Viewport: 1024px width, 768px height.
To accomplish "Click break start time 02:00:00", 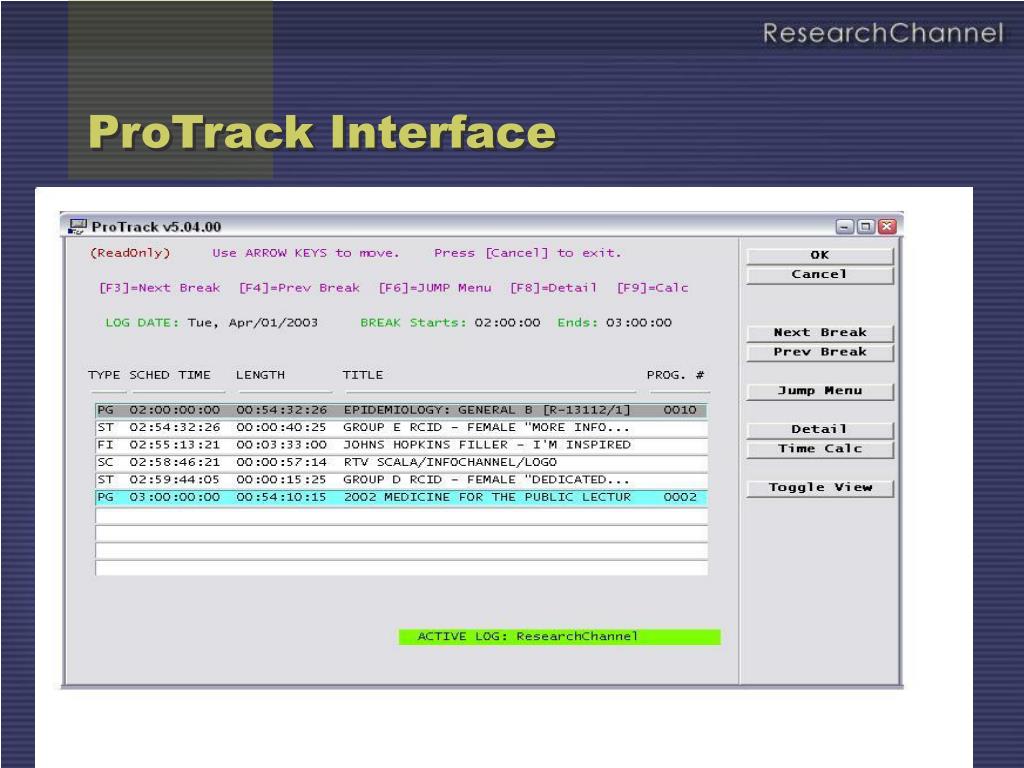I will click(507, 323).
